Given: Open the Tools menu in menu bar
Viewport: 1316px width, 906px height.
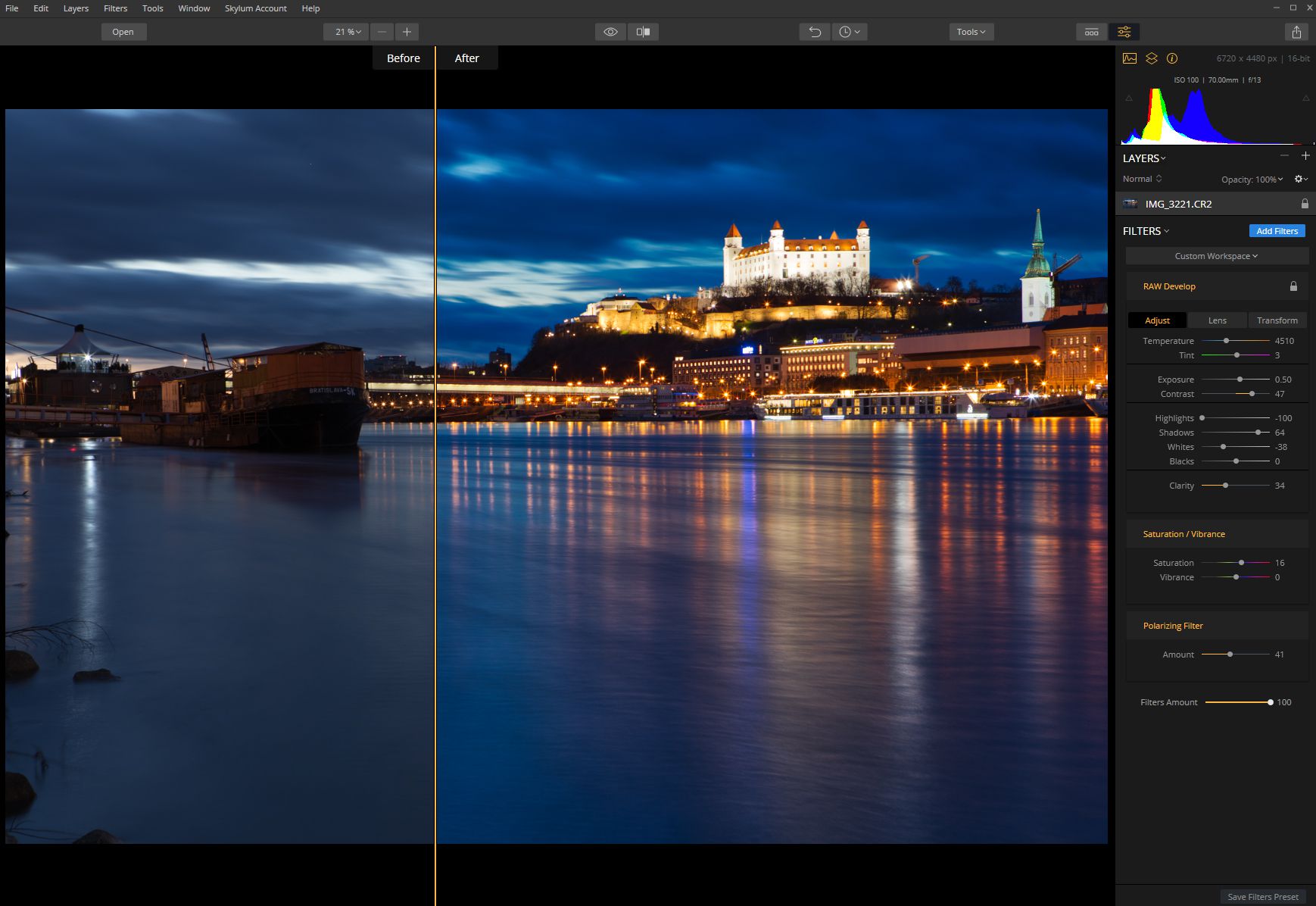Looking at the screenshot, I should pyautogui.click(x=152, y=8).
